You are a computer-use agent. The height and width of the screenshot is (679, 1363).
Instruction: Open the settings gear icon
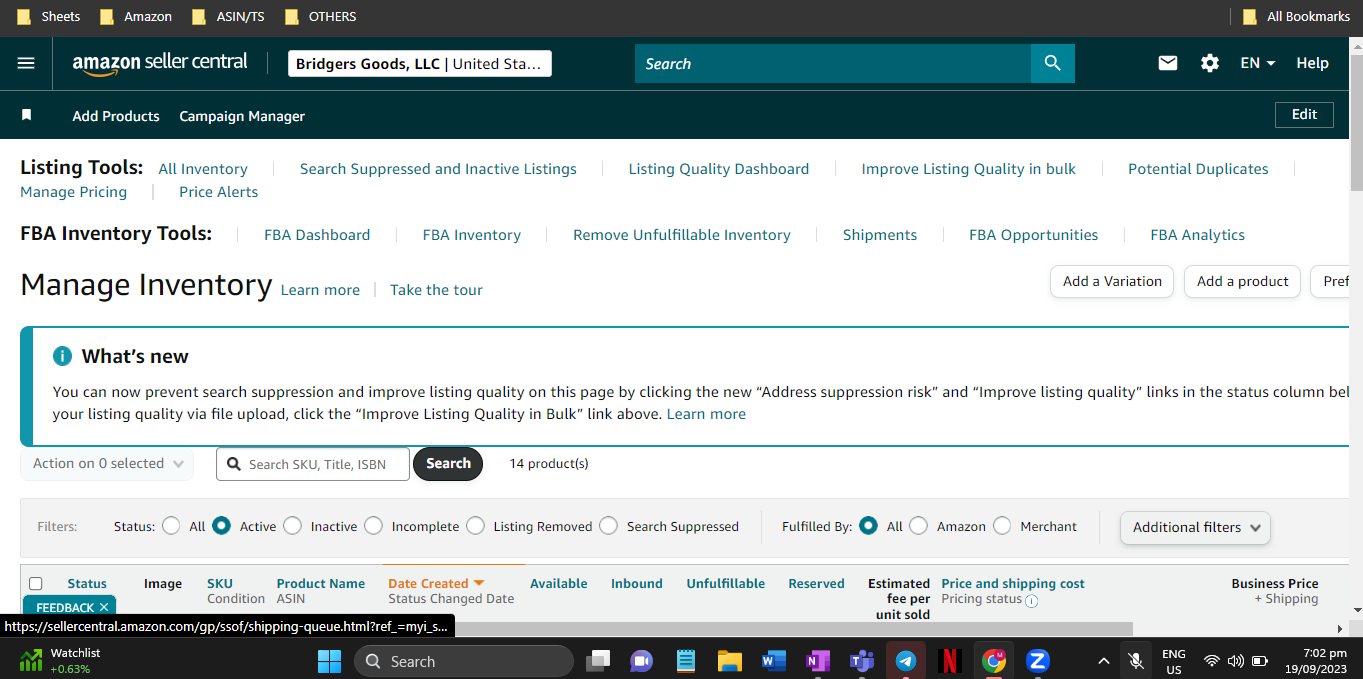coord(1209,63)
